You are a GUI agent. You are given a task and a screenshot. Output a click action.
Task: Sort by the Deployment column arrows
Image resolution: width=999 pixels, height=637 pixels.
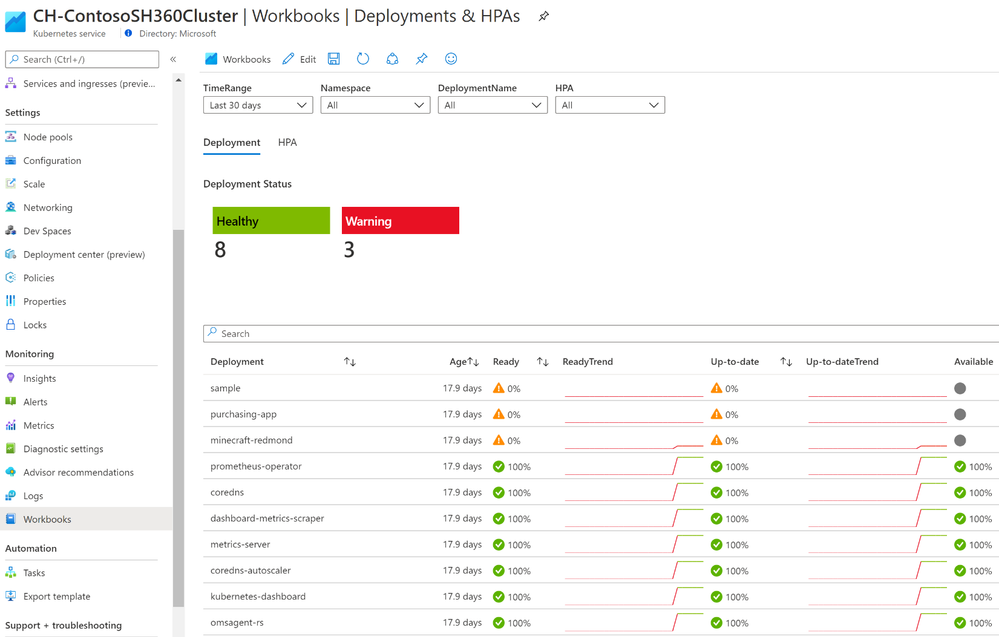click(x=350, y=362)
